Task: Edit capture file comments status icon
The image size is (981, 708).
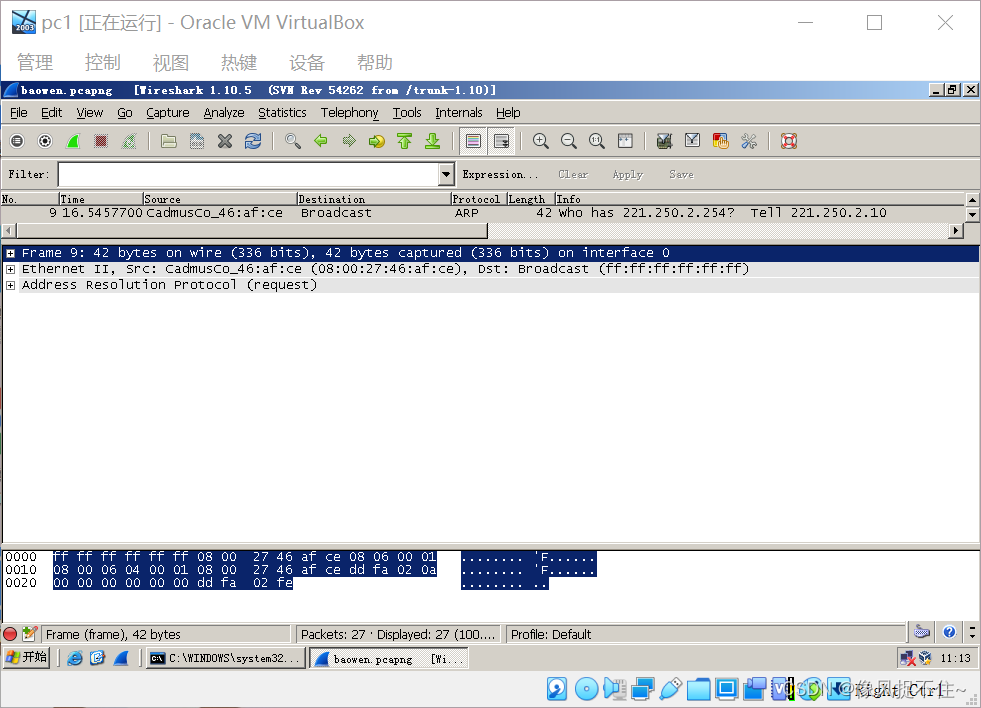Action: click(x=29, y=634)
